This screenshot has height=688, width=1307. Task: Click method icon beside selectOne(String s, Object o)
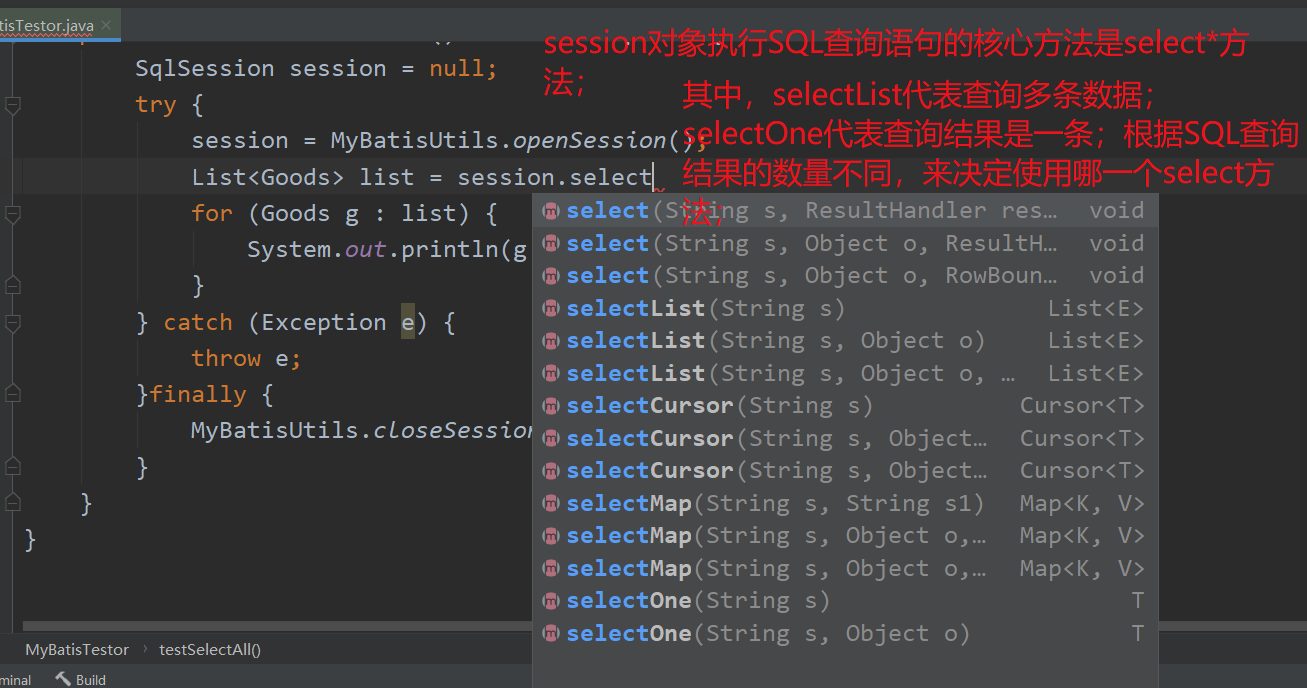(551, 634)
